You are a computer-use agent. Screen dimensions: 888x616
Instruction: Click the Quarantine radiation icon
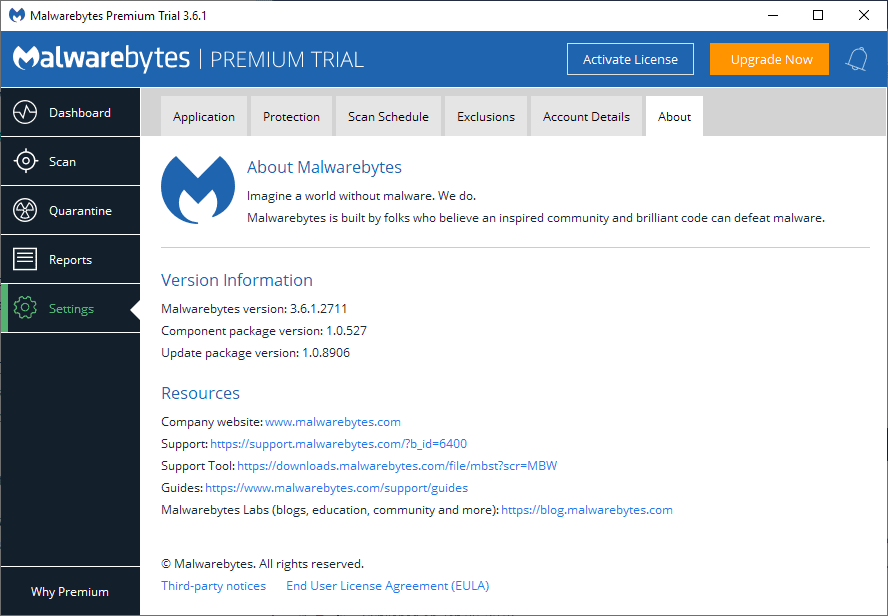[25, 211]
